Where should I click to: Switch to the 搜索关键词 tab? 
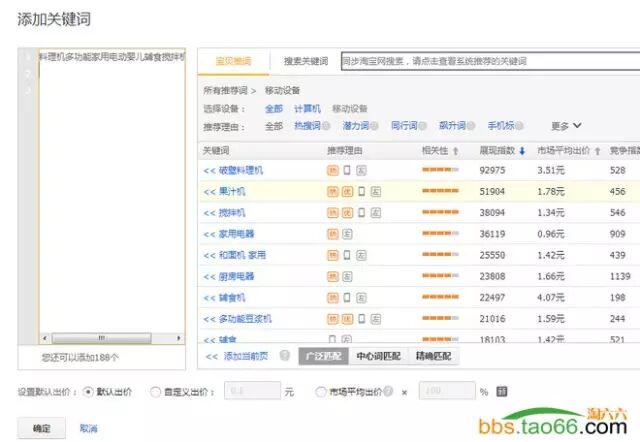pos(306,61)
